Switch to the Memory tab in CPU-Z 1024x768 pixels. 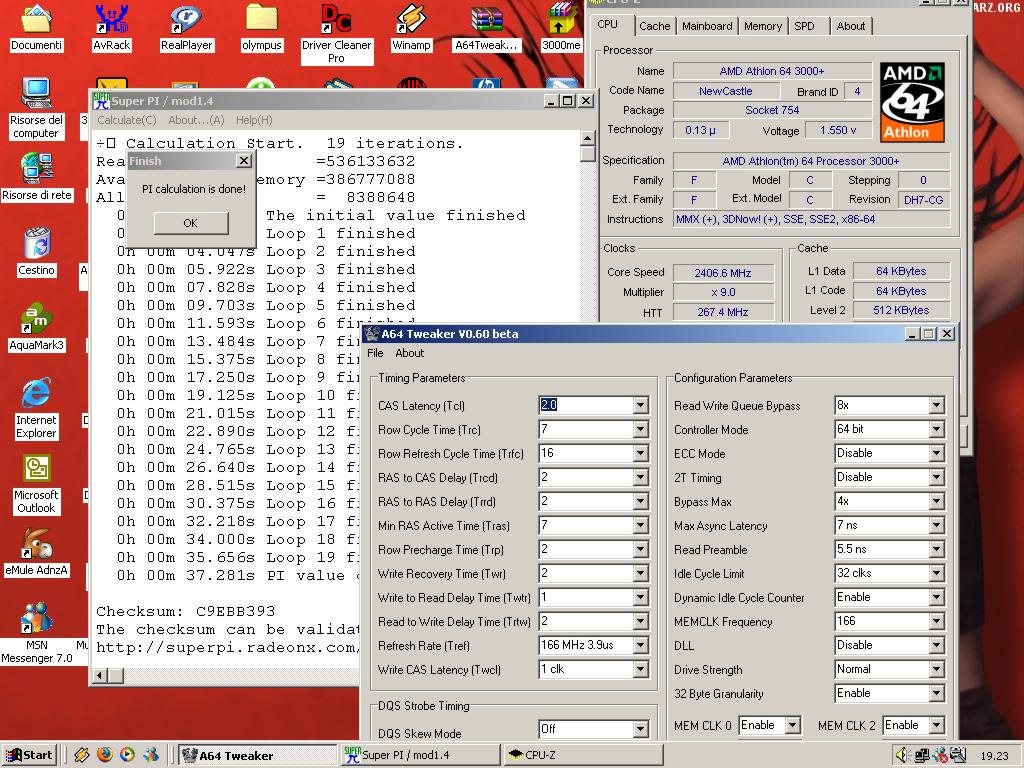click(x=763, y=26)
